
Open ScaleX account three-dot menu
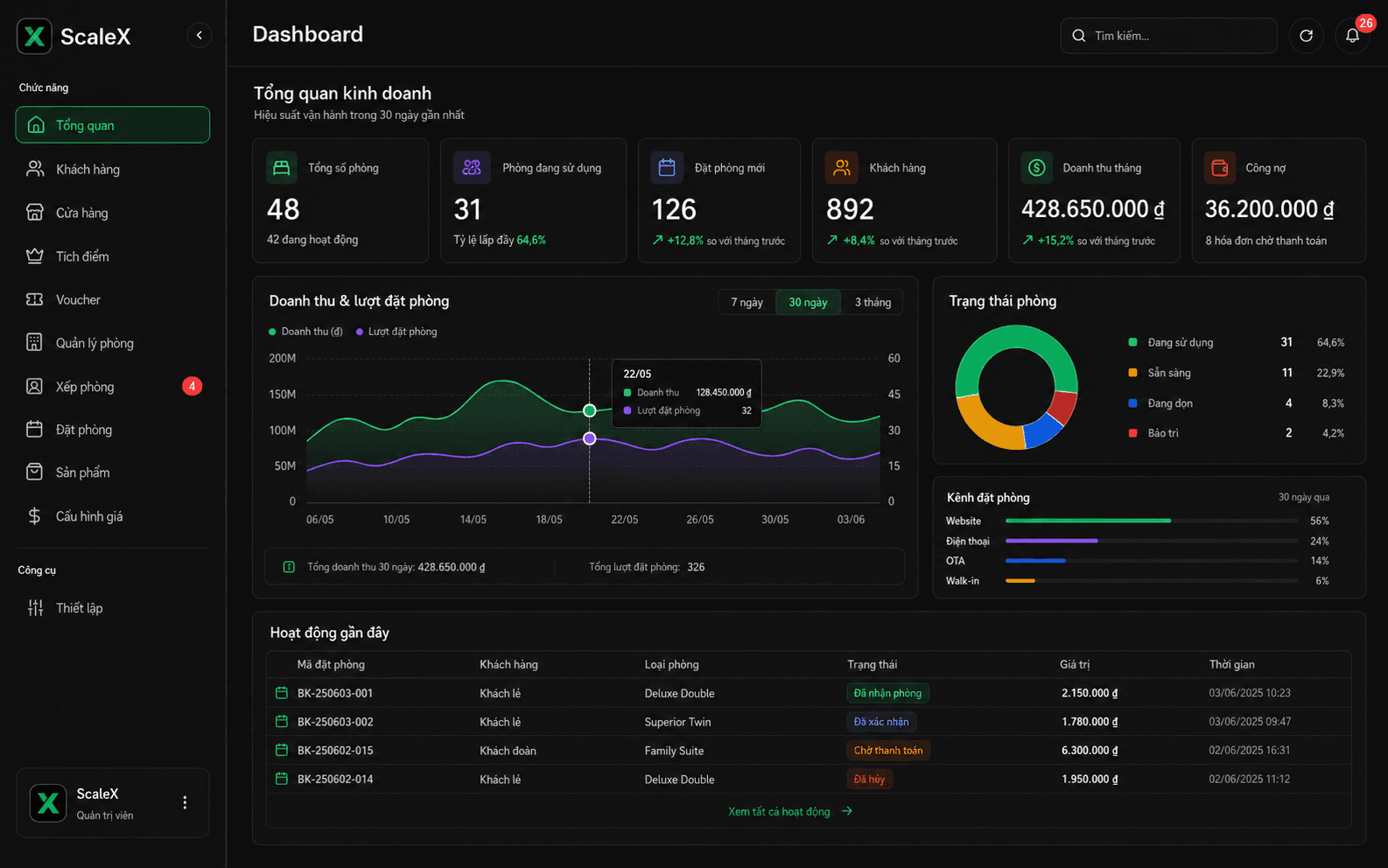(185, 802)
